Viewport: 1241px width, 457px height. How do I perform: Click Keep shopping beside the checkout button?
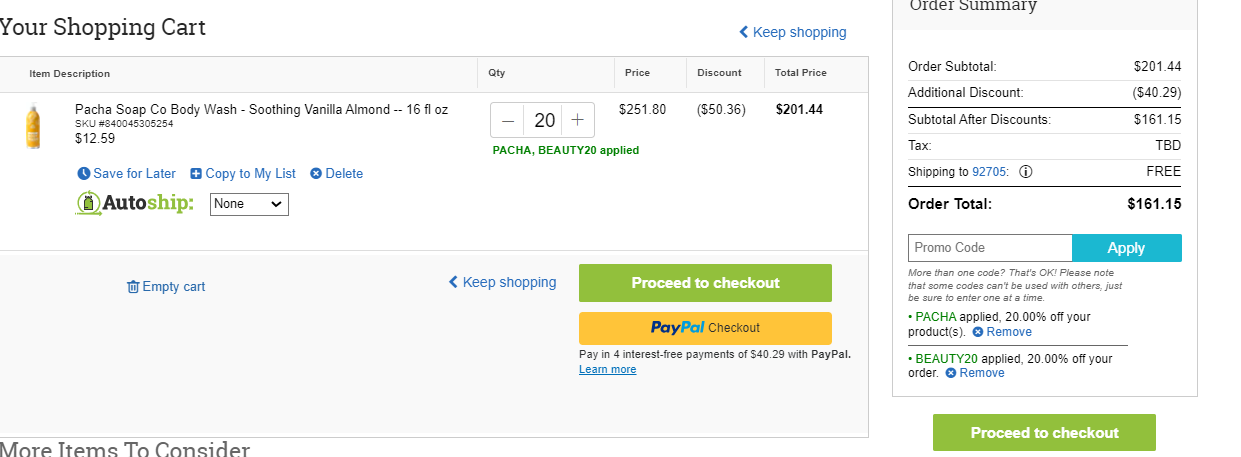point(502,282)
